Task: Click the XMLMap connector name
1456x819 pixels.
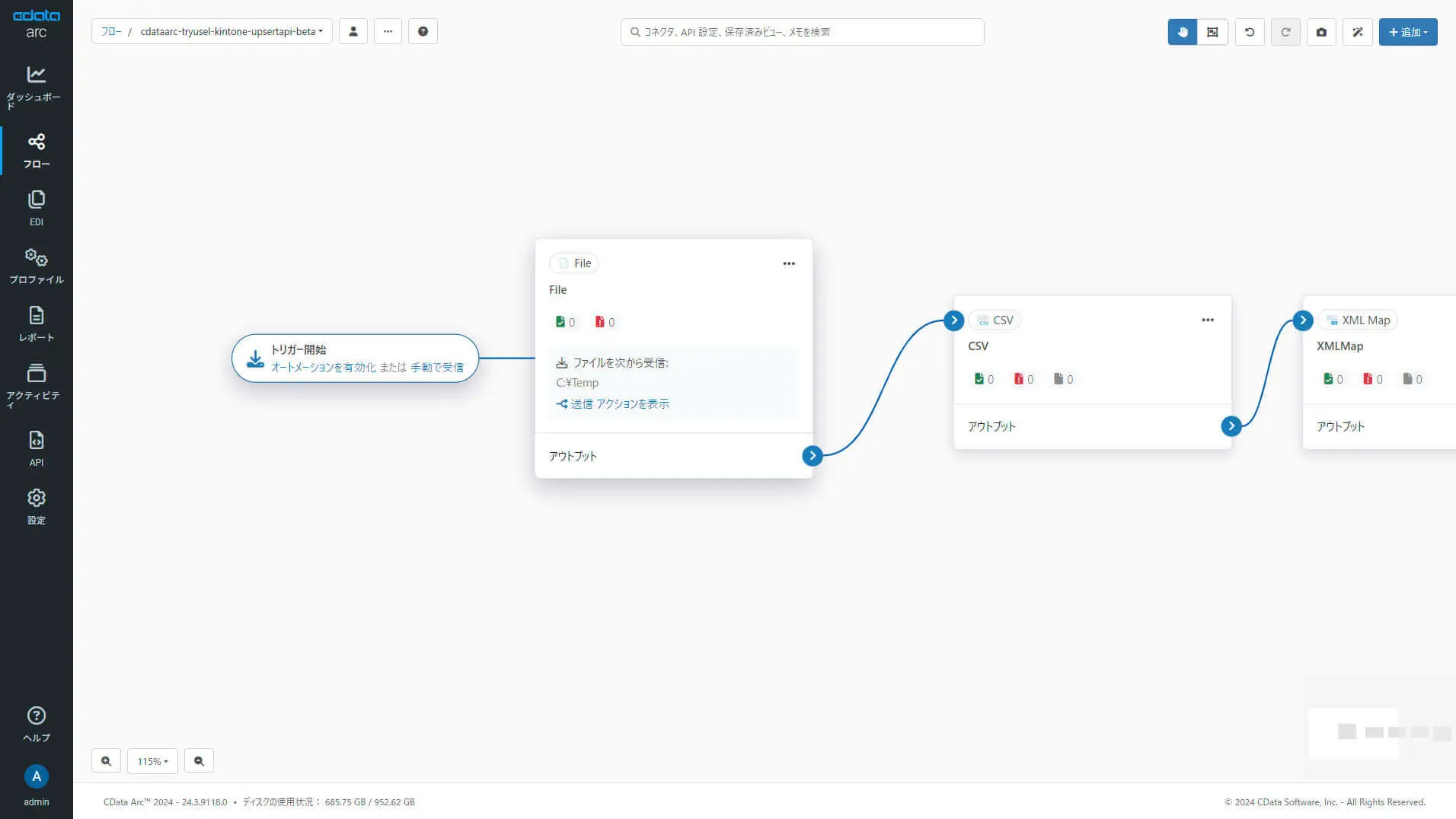Action: [1340, 346]
